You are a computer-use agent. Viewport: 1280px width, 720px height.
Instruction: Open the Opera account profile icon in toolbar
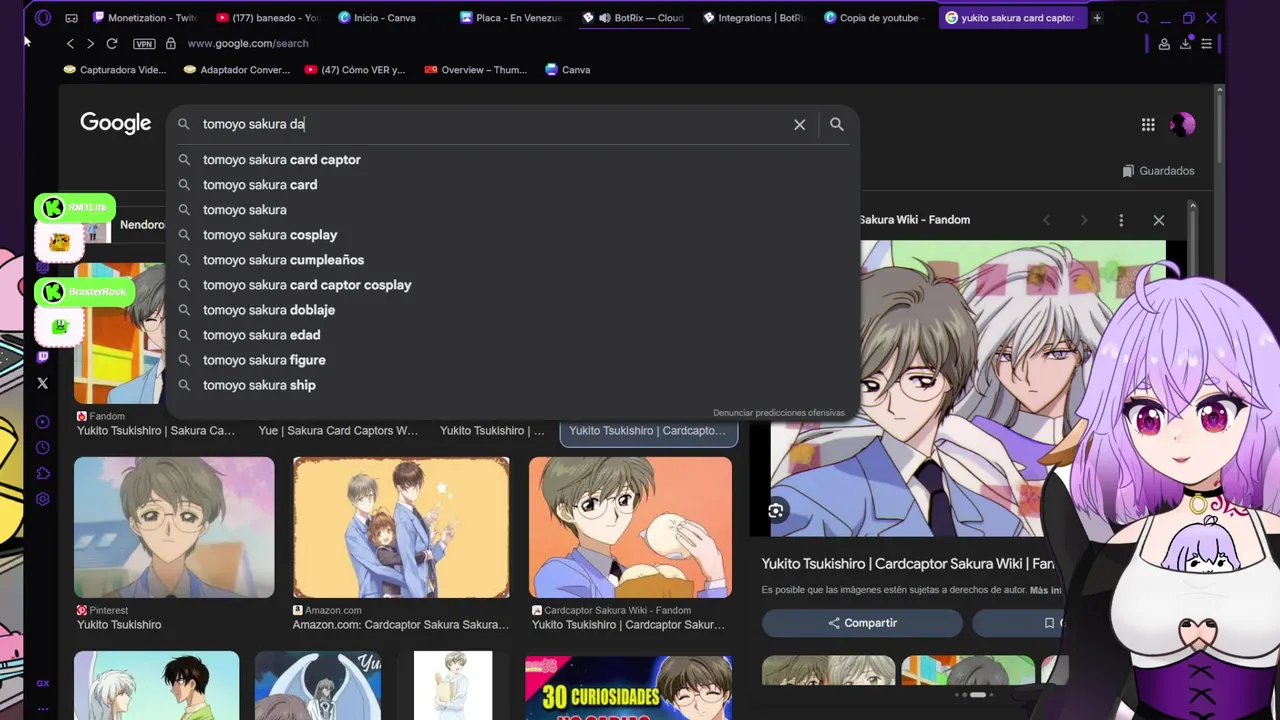1164,44
